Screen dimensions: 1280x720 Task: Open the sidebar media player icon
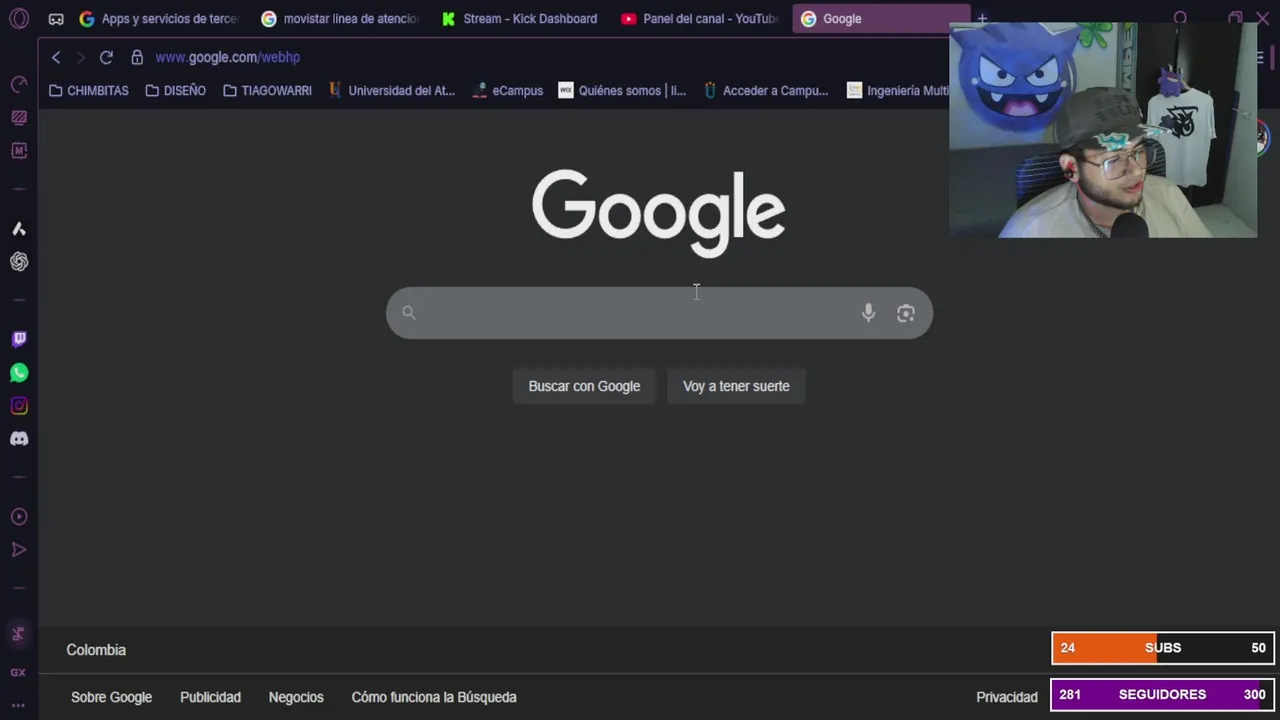(x=19, y=517)
